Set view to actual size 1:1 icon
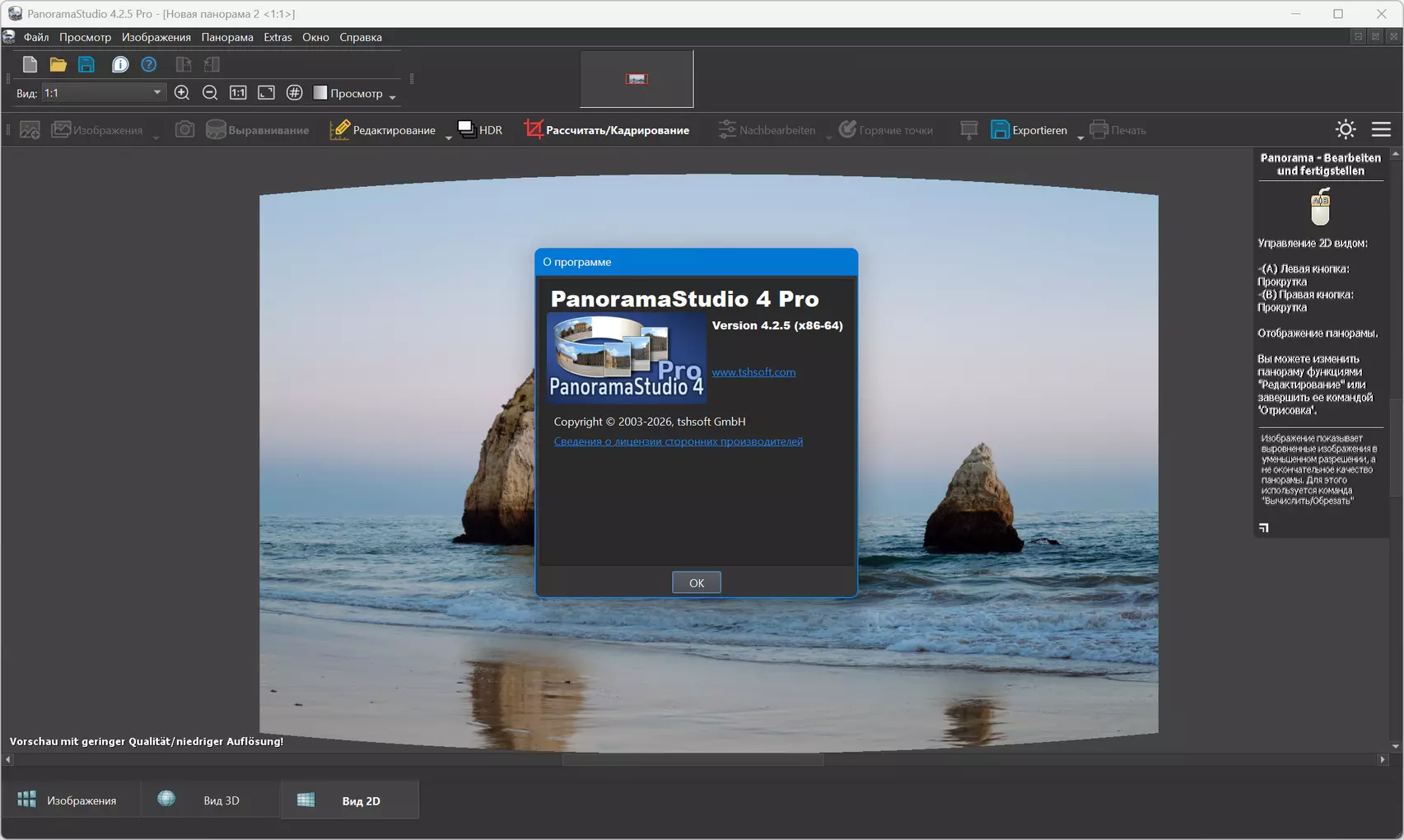The image size is (1404, 840). tap(238, 93)
